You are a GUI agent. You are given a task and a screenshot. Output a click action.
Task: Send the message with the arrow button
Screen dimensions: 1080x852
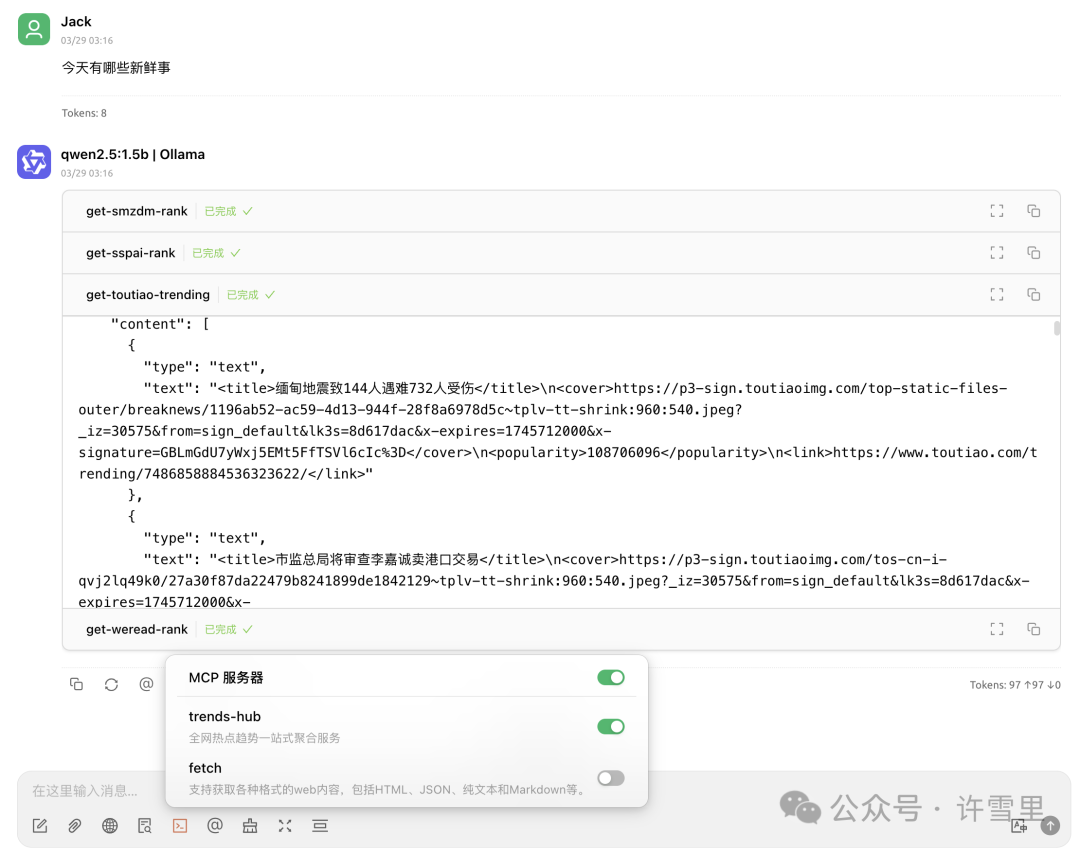pos(1050,825)
